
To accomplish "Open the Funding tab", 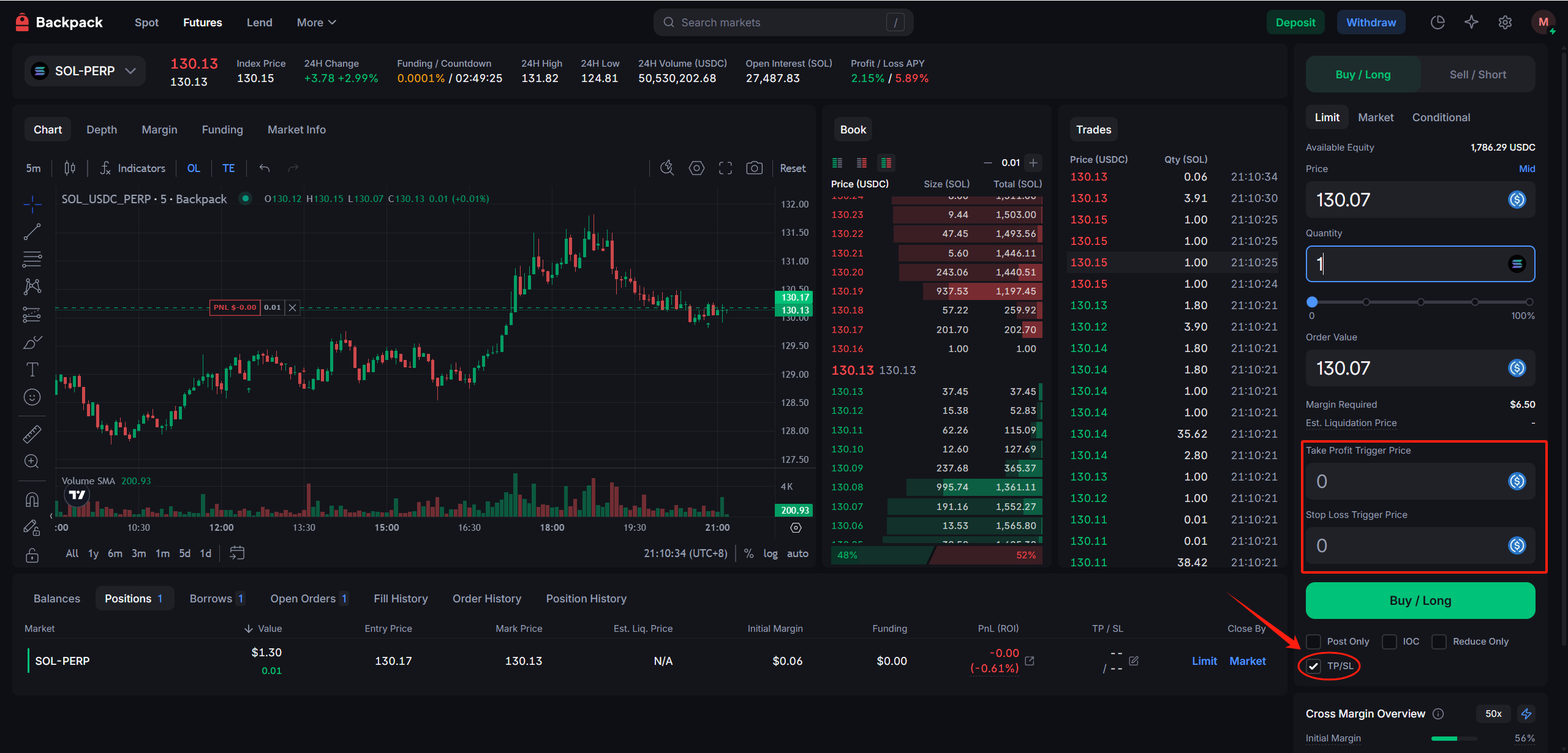I will 222,130.
